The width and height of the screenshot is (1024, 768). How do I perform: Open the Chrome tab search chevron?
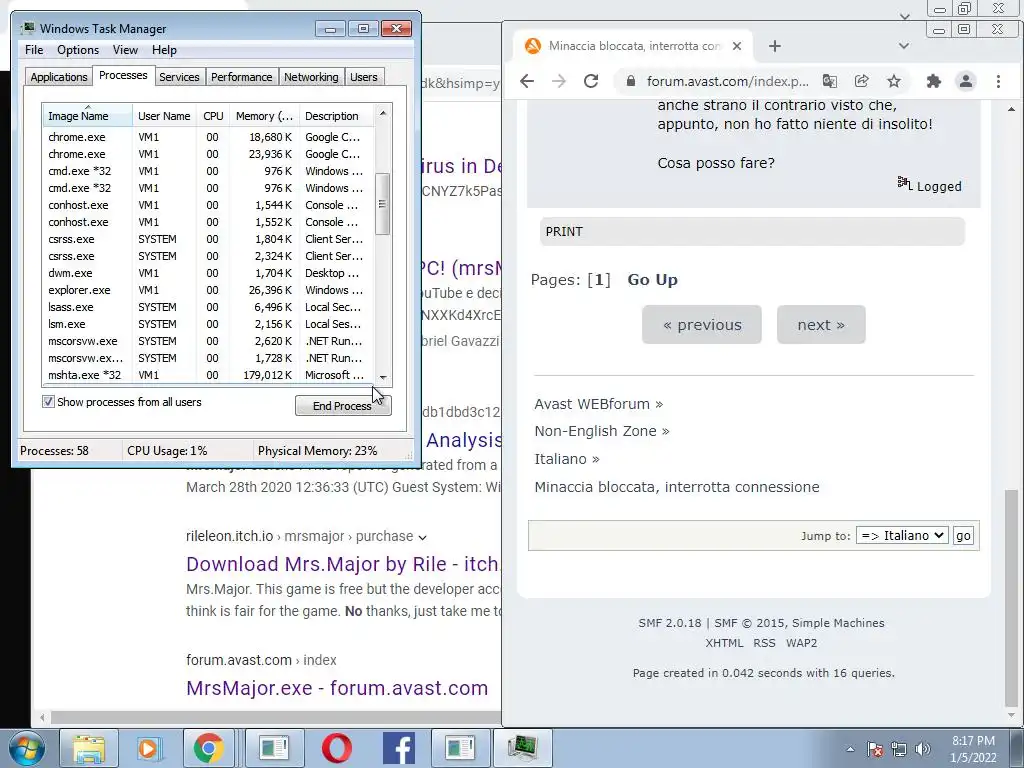(x=904, y=46)
